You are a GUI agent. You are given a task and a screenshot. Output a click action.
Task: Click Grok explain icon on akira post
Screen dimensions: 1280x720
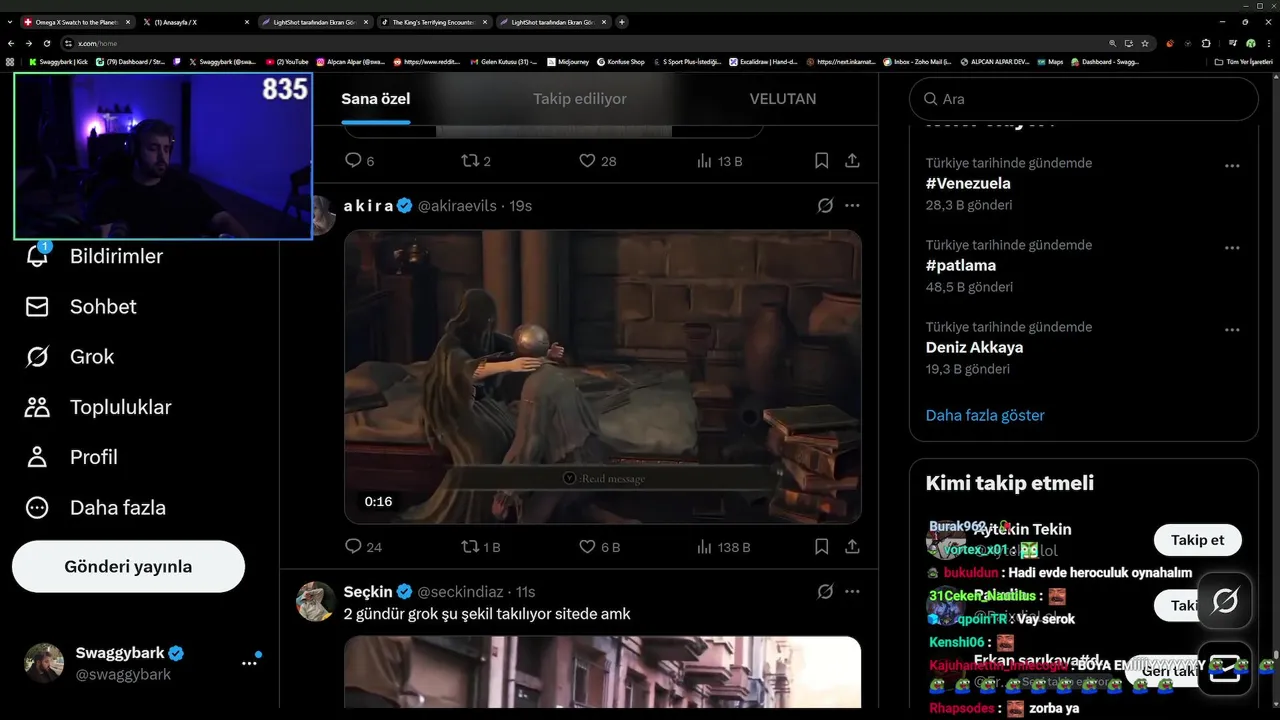coord(825,205)
